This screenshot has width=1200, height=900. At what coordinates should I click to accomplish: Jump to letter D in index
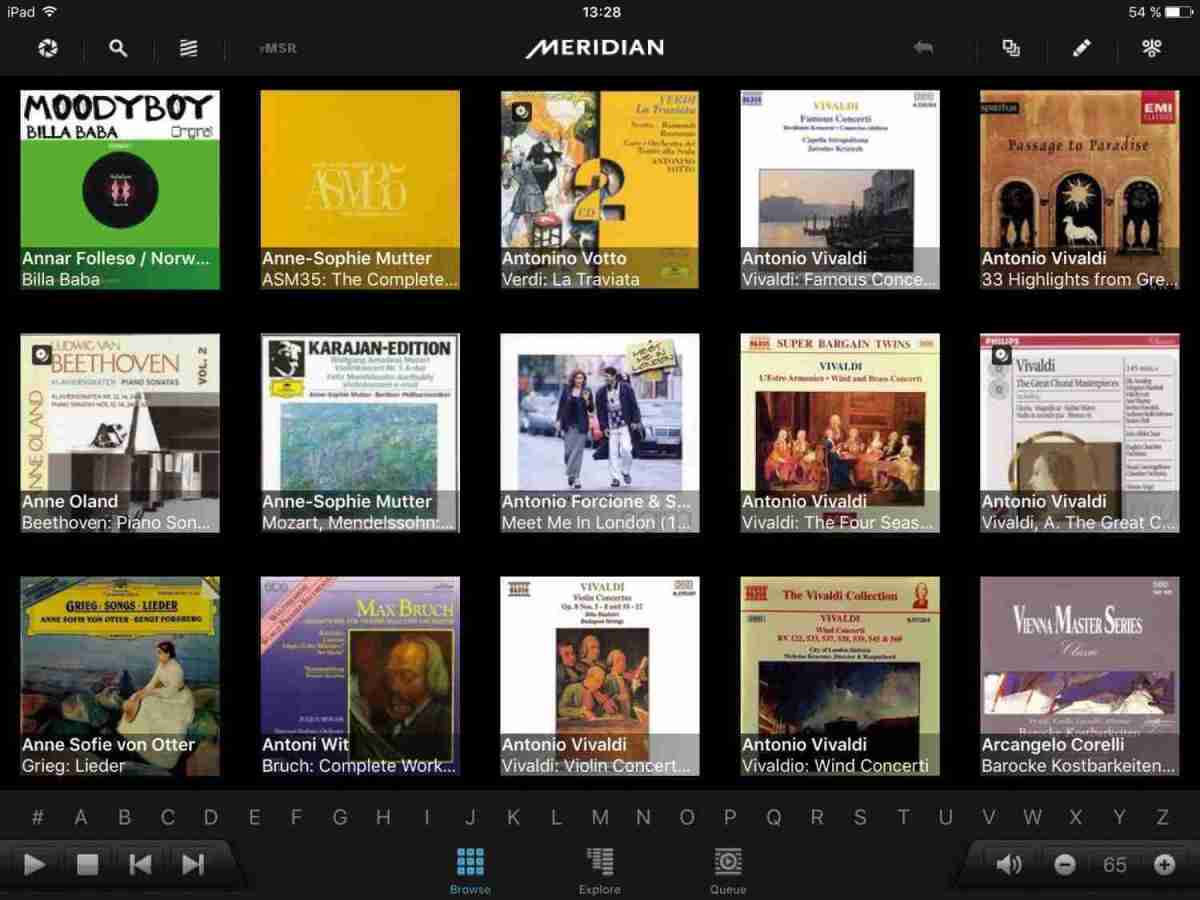[210, 817]
